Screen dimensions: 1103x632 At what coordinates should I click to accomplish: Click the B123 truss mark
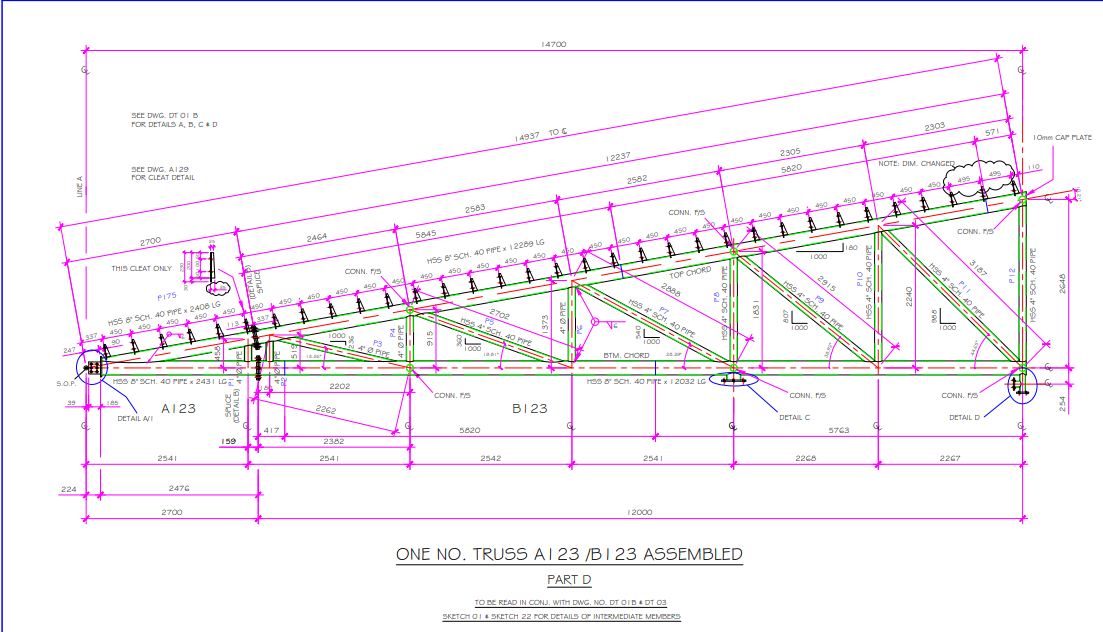[x=530, y=409]
